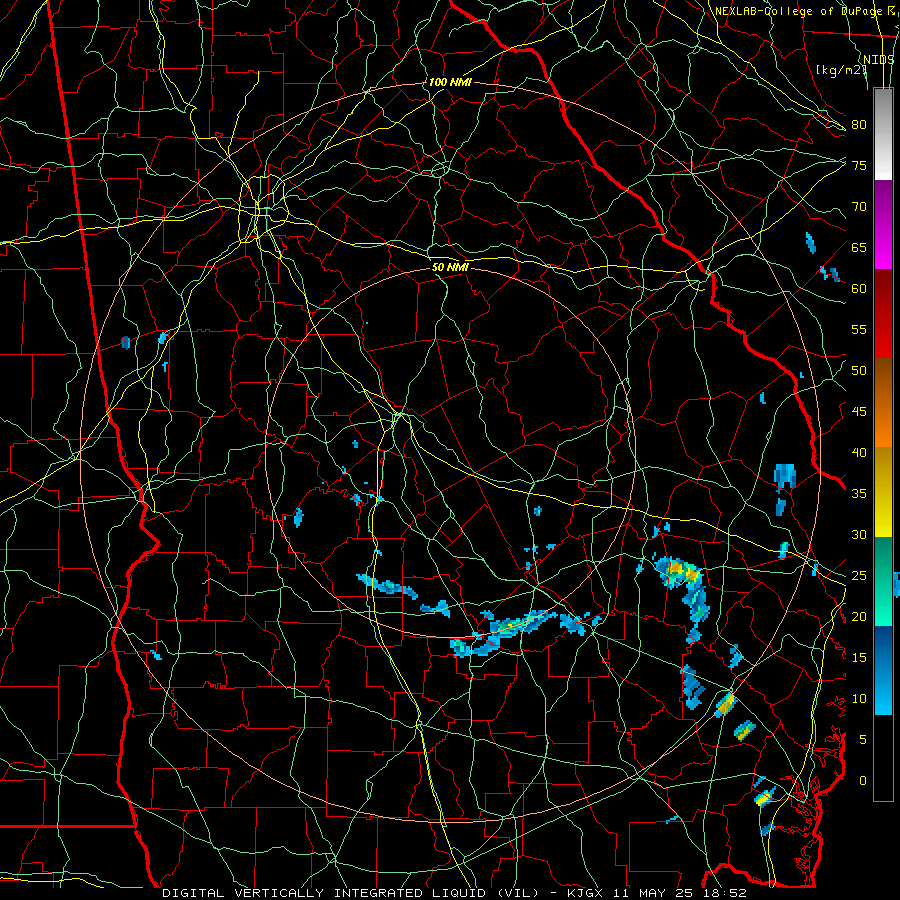Click the 0 value on the VIL scale

[863, 781]
